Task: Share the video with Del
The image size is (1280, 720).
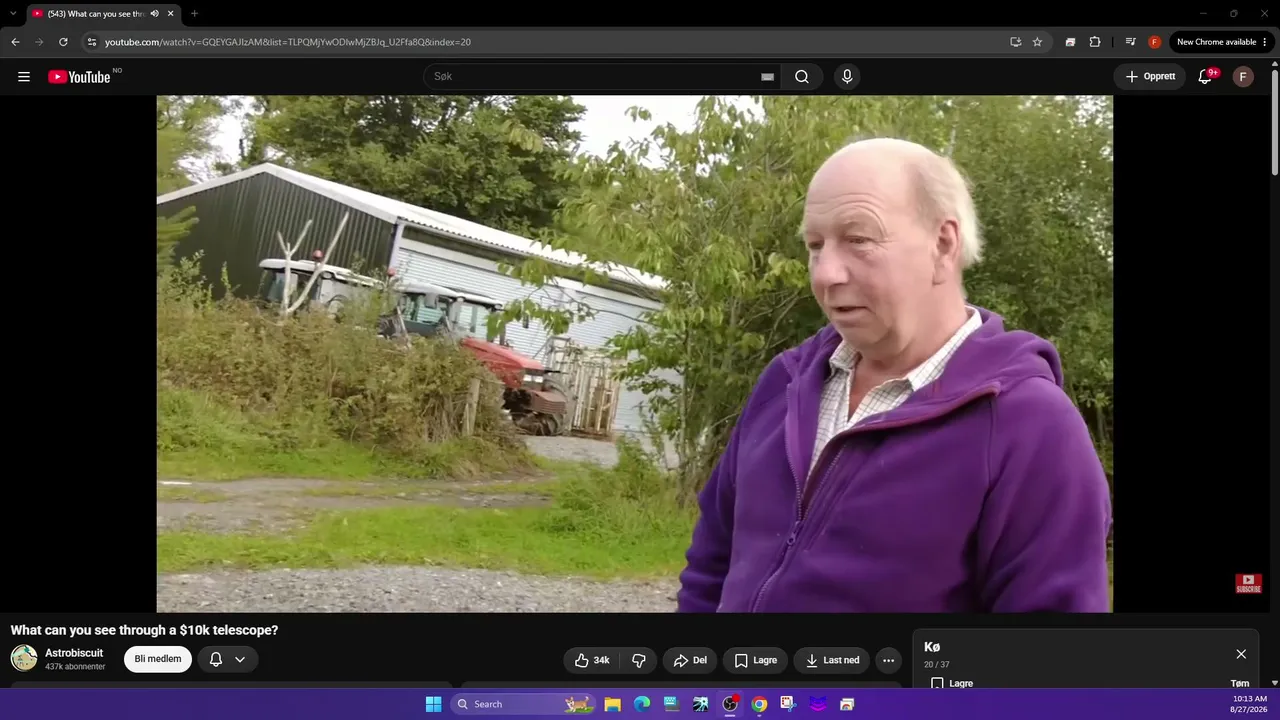Action: tap(690, 660)
